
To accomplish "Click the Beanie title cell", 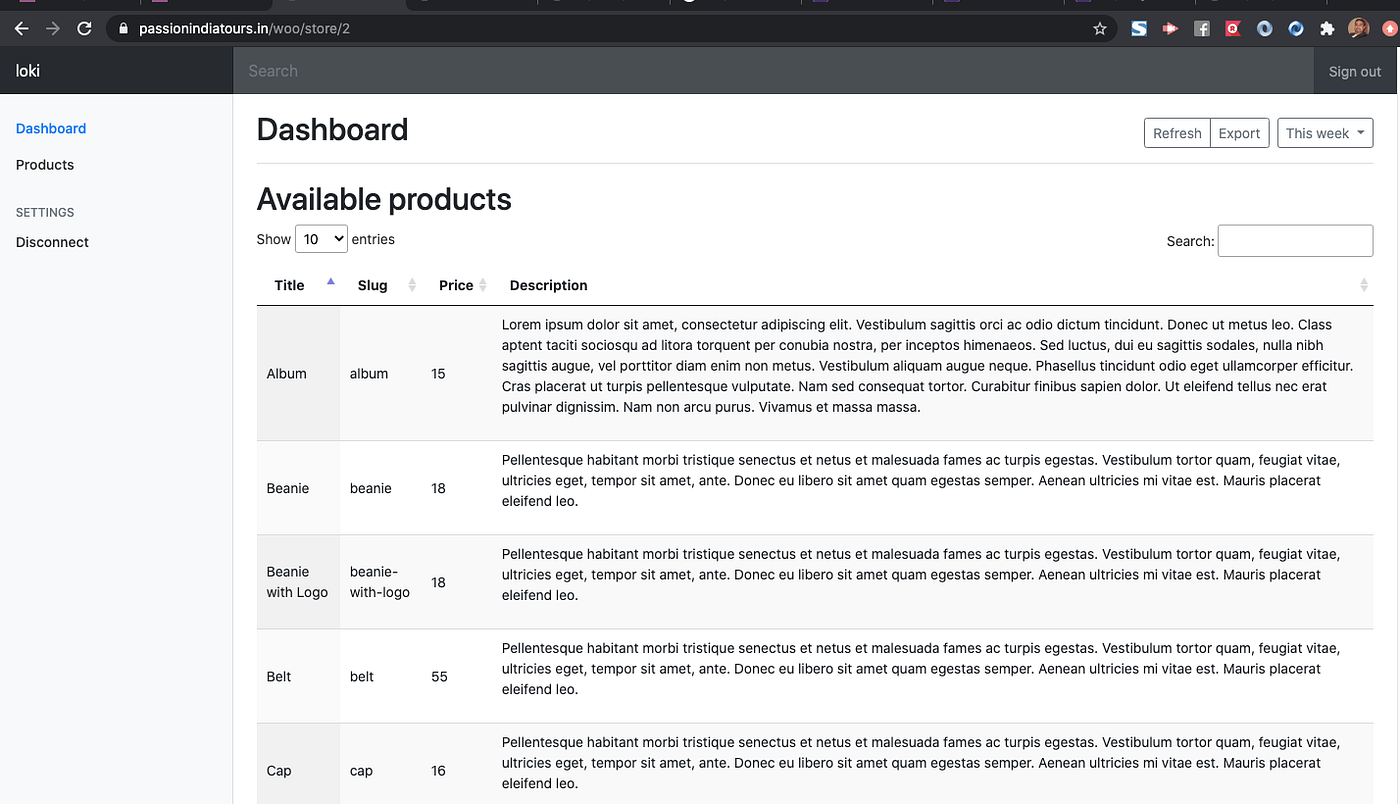I will pyautogui.click(x=298, y=488).
